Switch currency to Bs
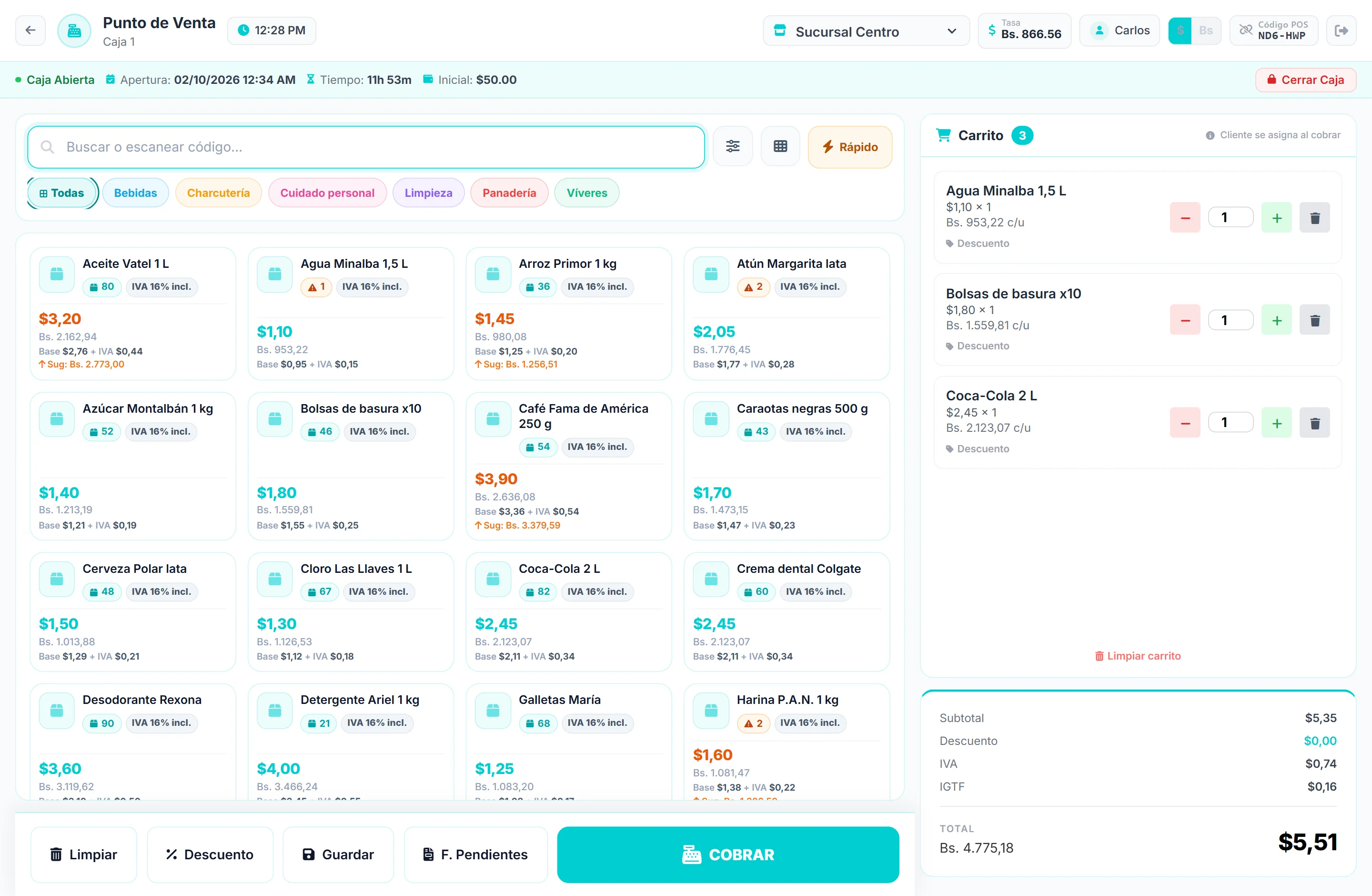 (x=1206, y=31)
